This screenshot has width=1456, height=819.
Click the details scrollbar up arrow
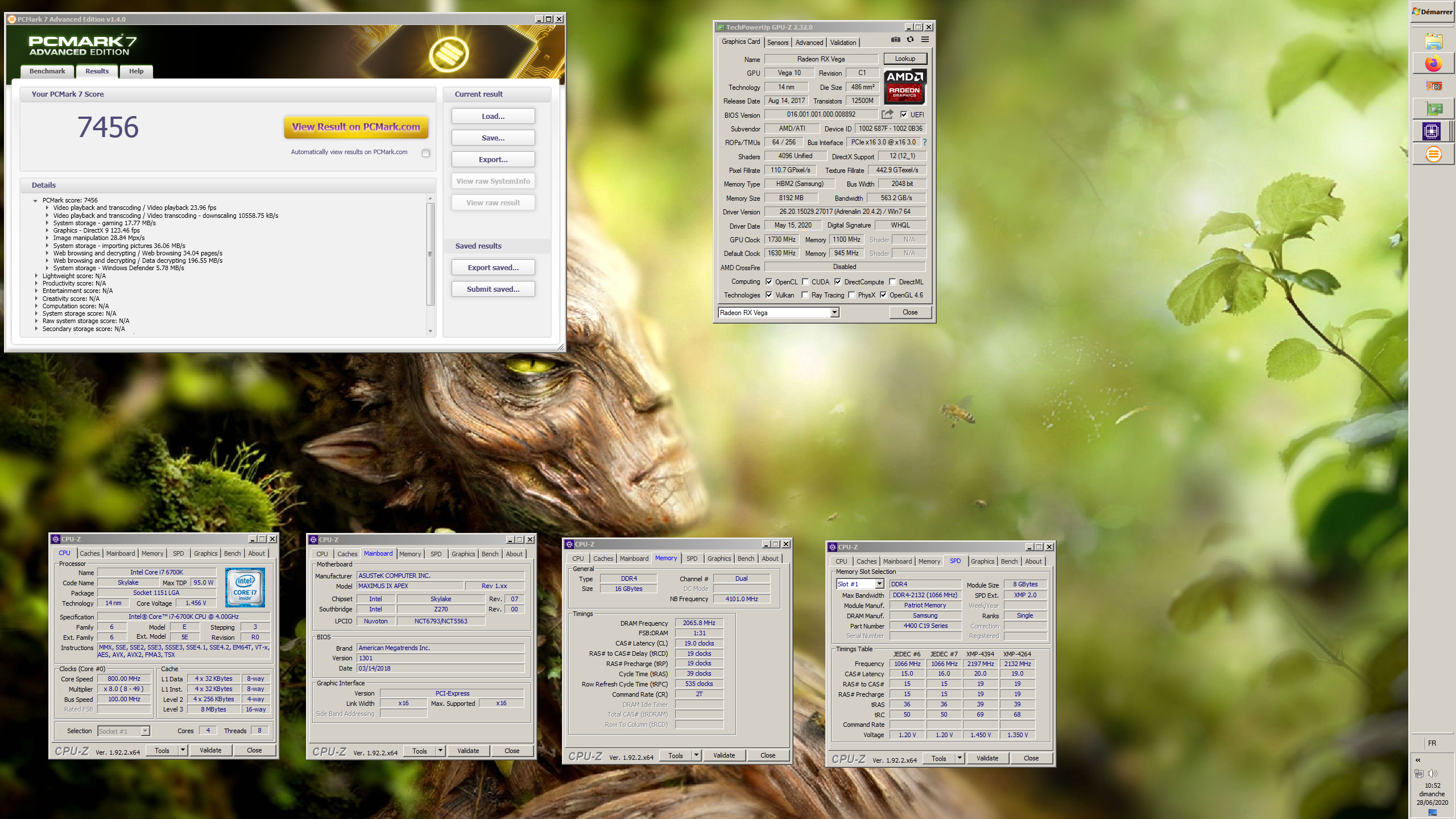(431, 198)
